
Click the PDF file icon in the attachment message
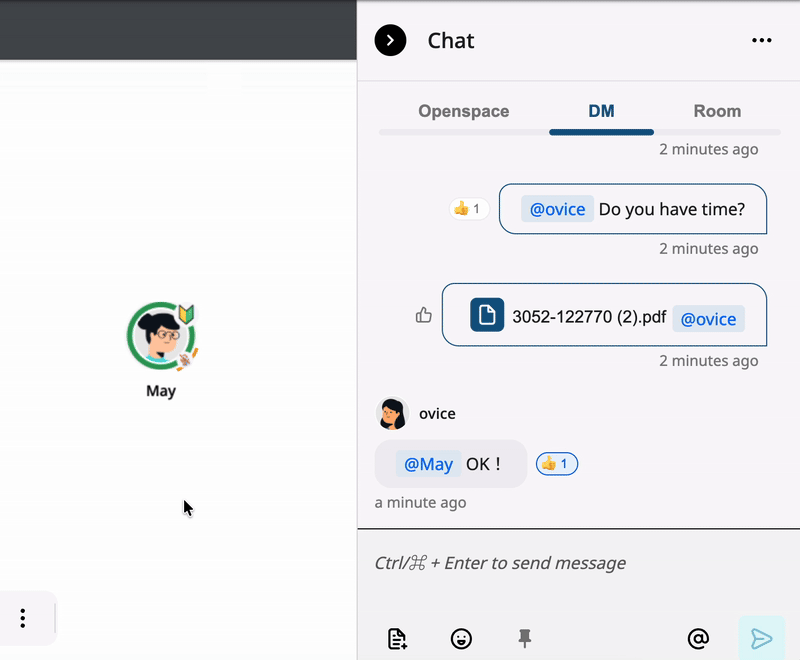486,315
